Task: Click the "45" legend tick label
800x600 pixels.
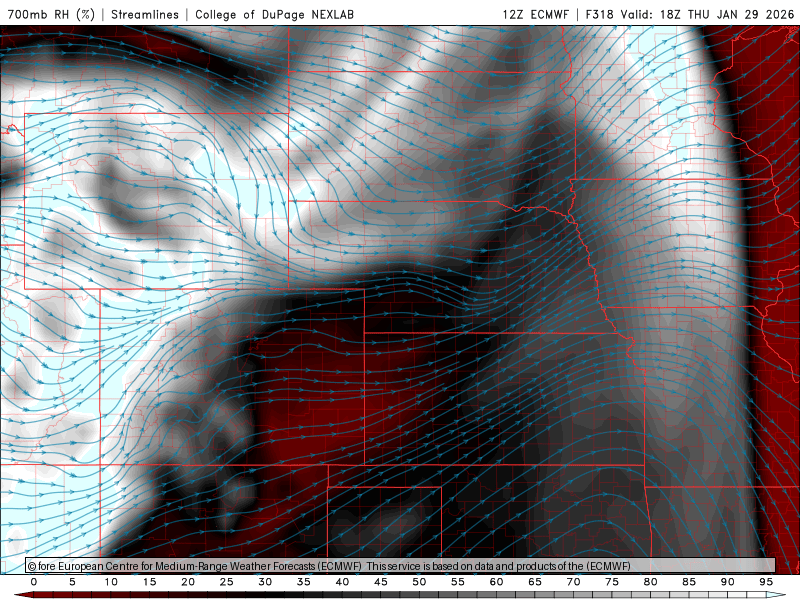Action: click(x=381, y=582)
